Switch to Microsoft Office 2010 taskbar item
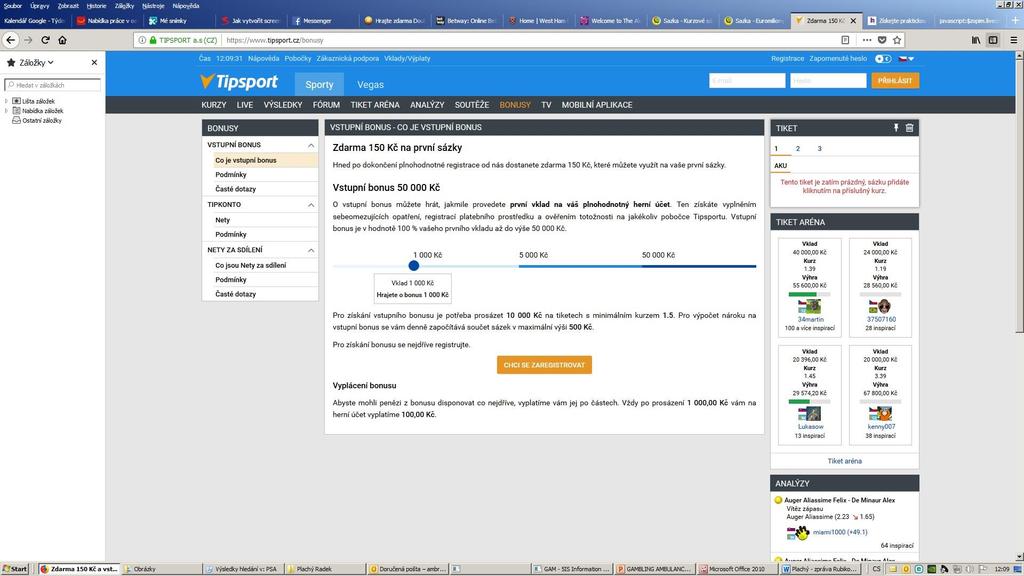Screen dimensions: 1024x576 point(737,569)
